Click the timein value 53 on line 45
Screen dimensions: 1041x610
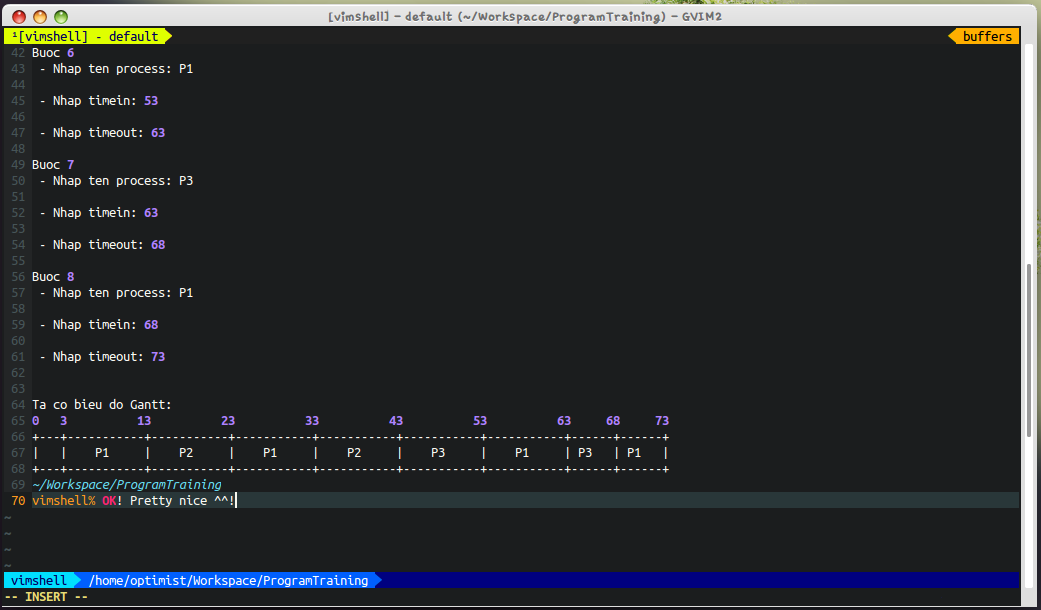[x=151, y=101]
